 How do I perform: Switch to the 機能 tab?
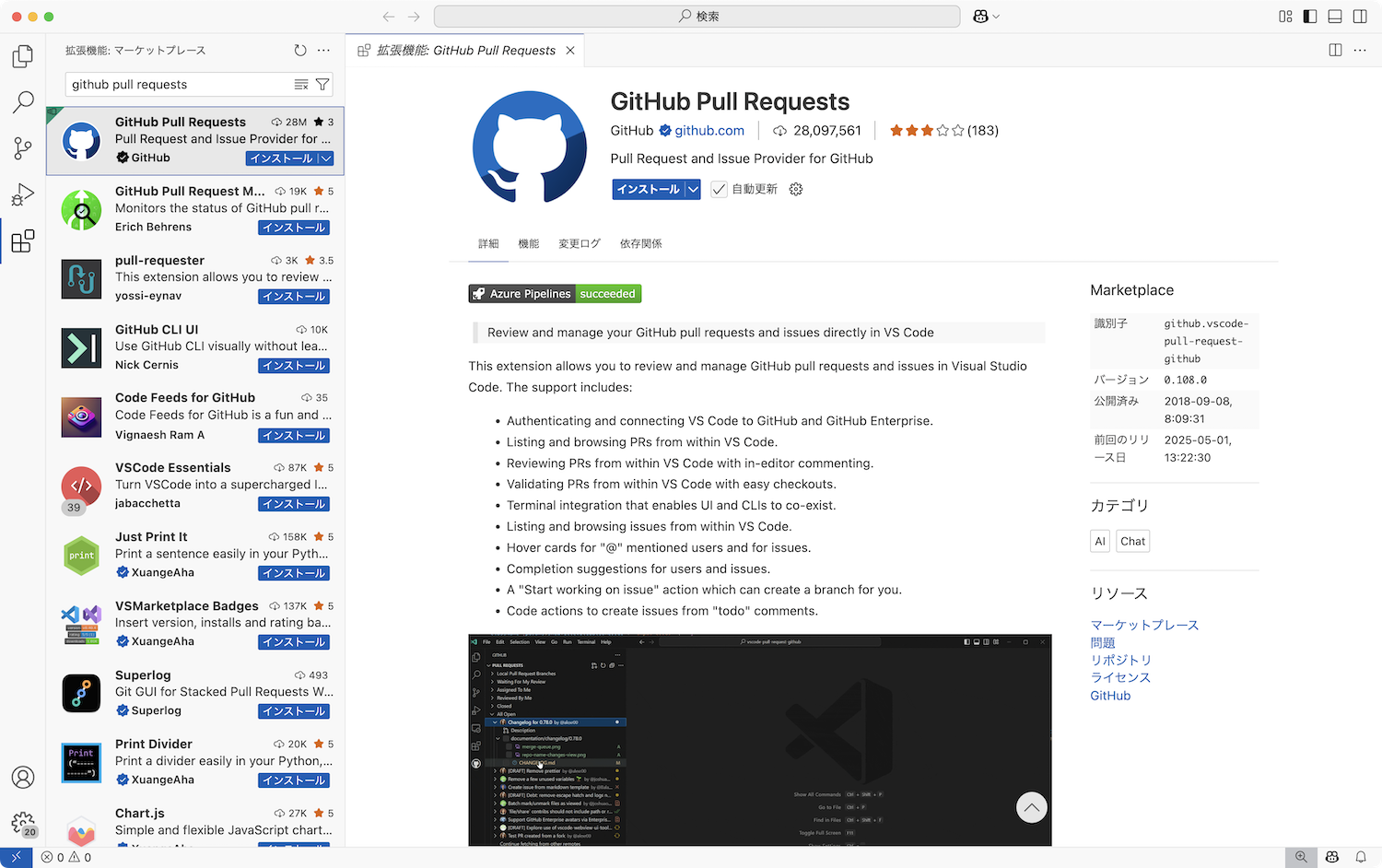(x=529, y=244)
